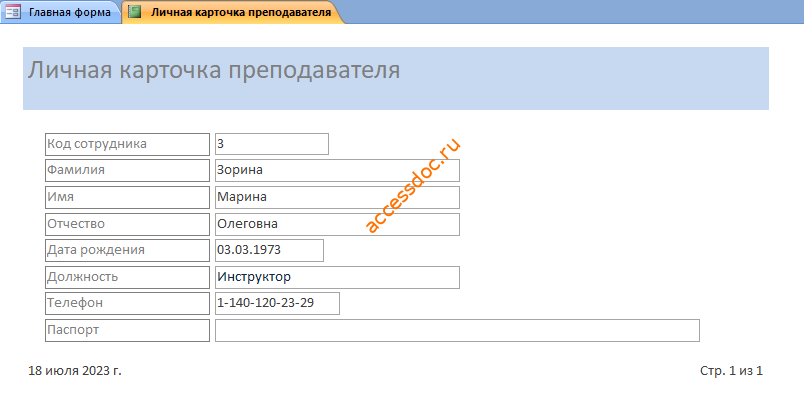Click the Должность label
The width and height of the screenshot is (804, 410).
127,277
